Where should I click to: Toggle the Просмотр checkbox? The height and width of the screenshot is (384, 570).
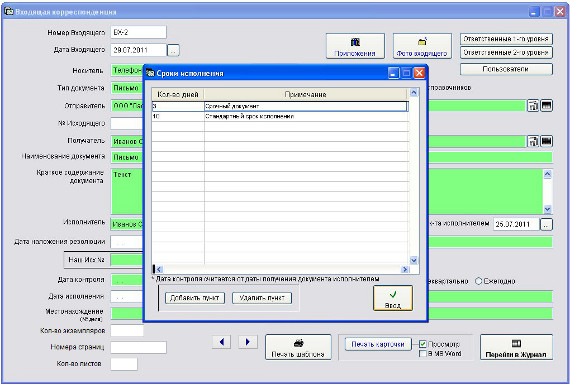coord(422,344)
